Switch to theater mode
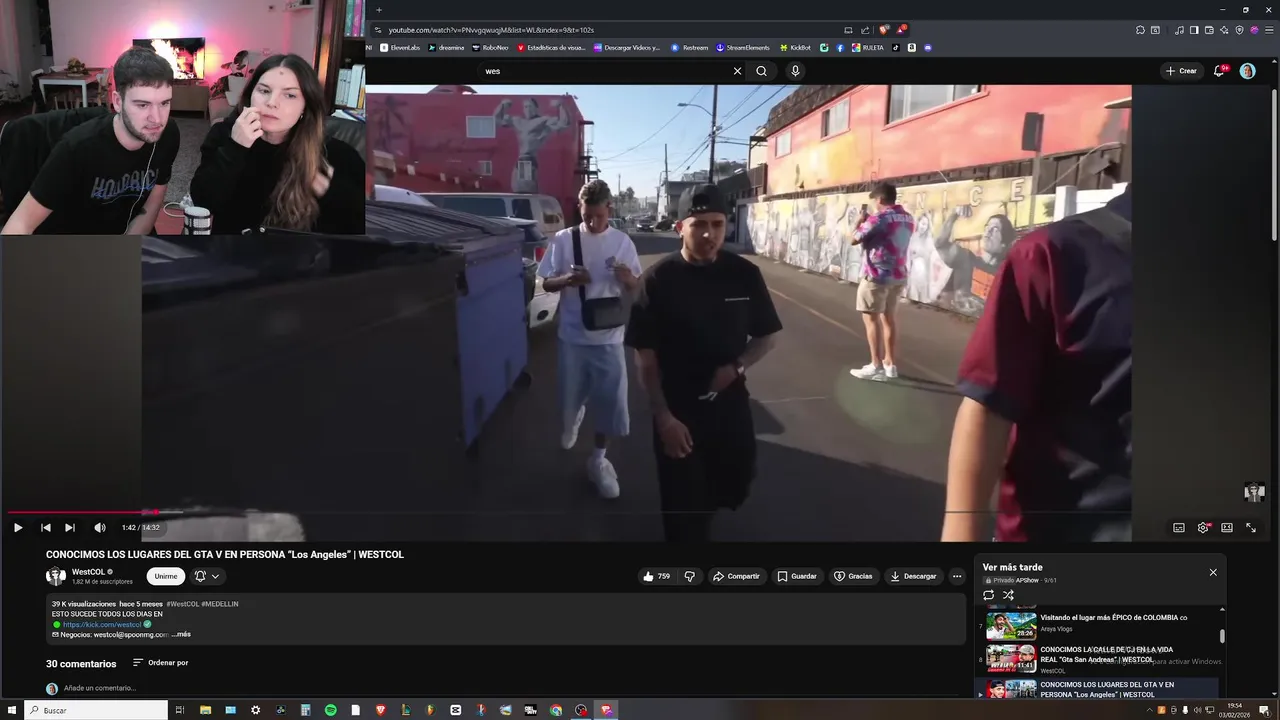The height and width of the screenshot is (720, 1280). (1227, 528)
